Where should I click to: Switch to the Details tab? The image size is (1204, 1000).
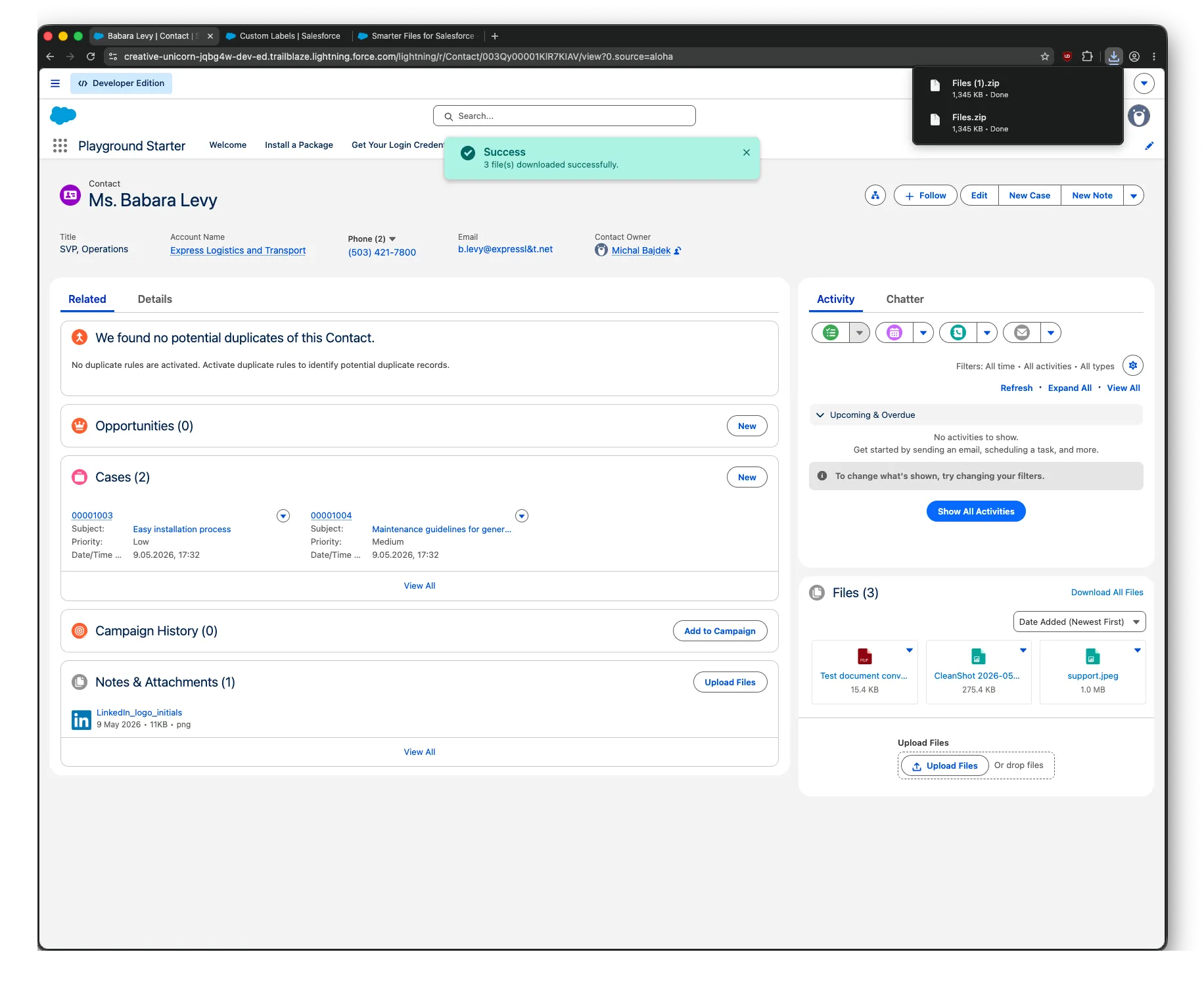pos(154,299)
